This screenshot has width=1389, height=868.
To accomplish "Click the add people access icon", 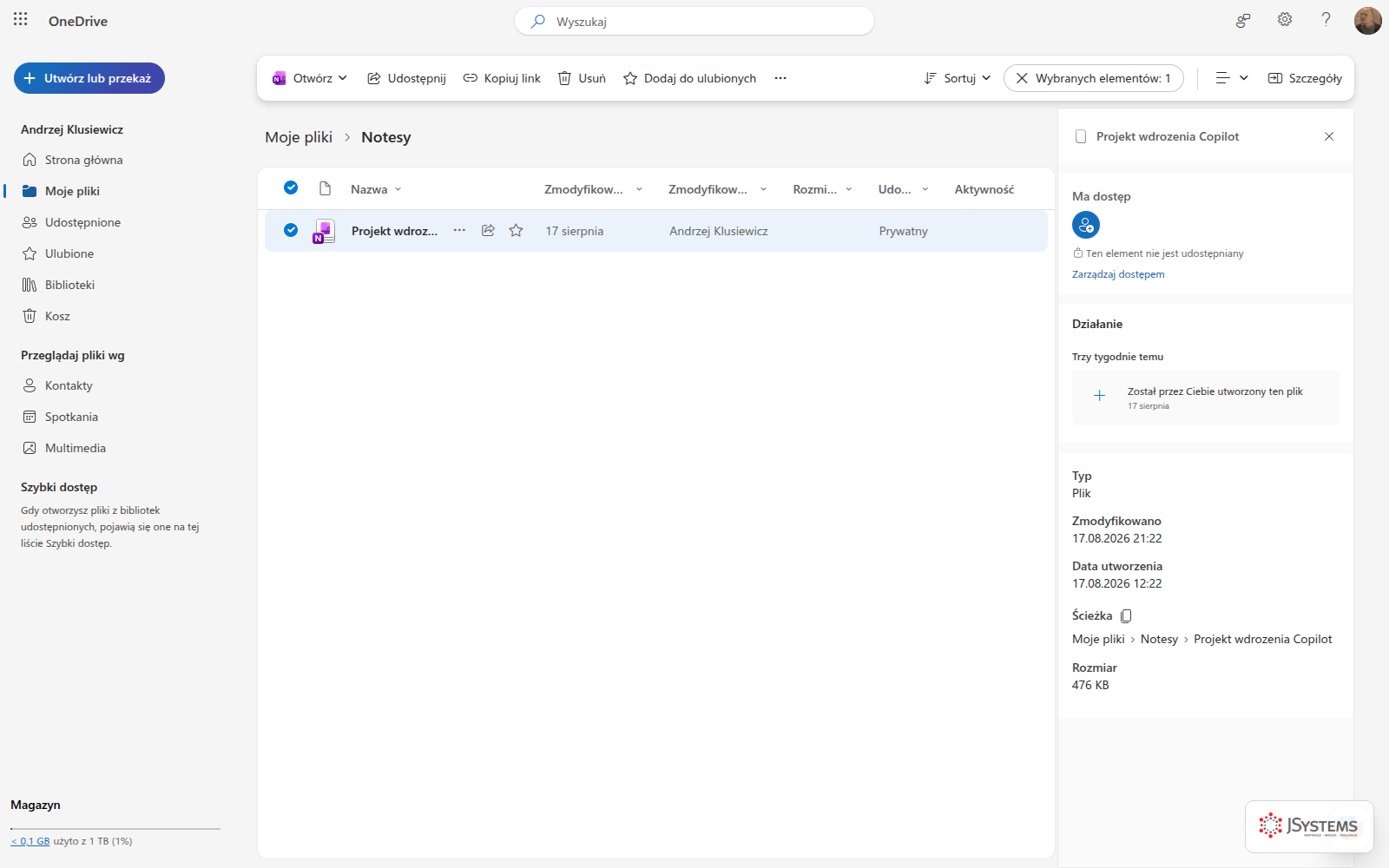I will click(1086, 225).
